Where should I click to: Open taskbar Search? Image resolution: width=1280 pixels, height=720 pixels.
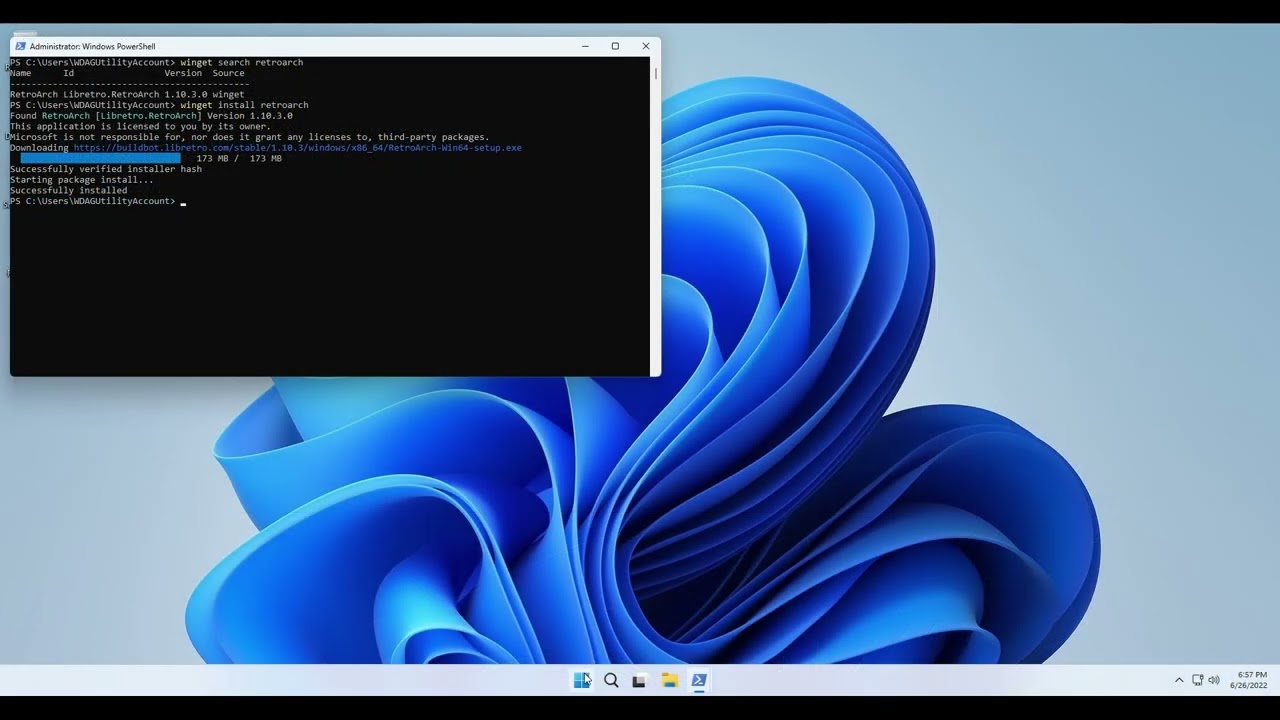point(611,680)
